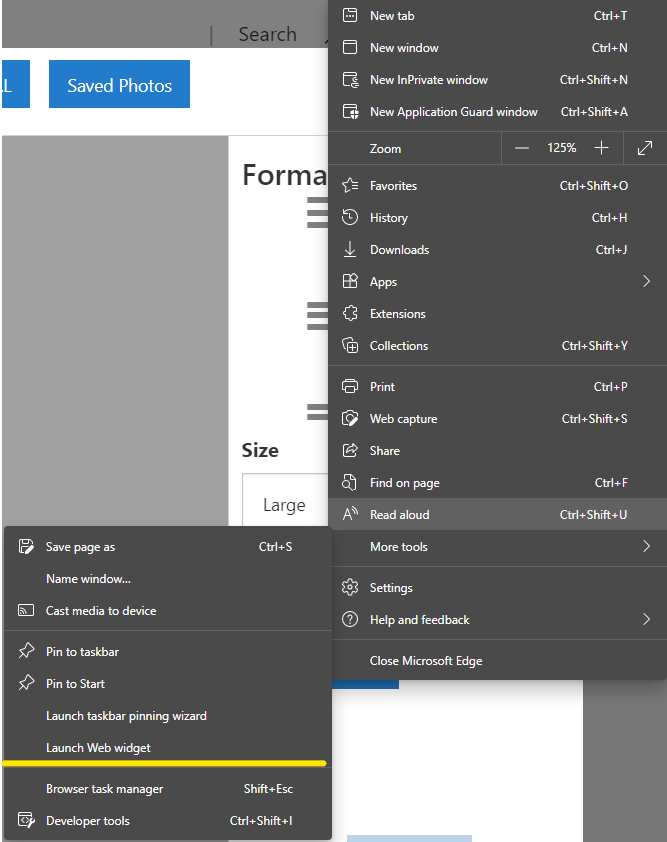Click the Web capture icon
Image resolution: width=667 pixels, height=842 pixels.
coord(350,419)
